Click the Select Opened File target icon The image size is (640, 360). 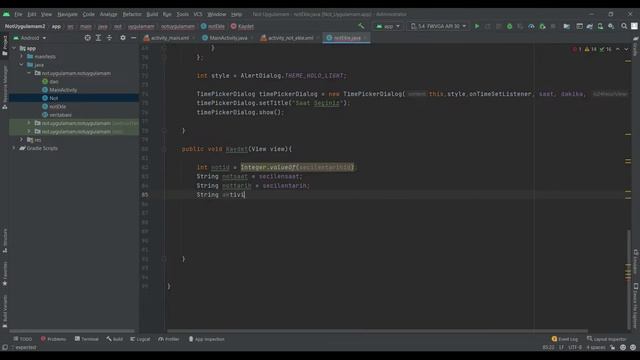pyautogui.click(x=87, y=38)
